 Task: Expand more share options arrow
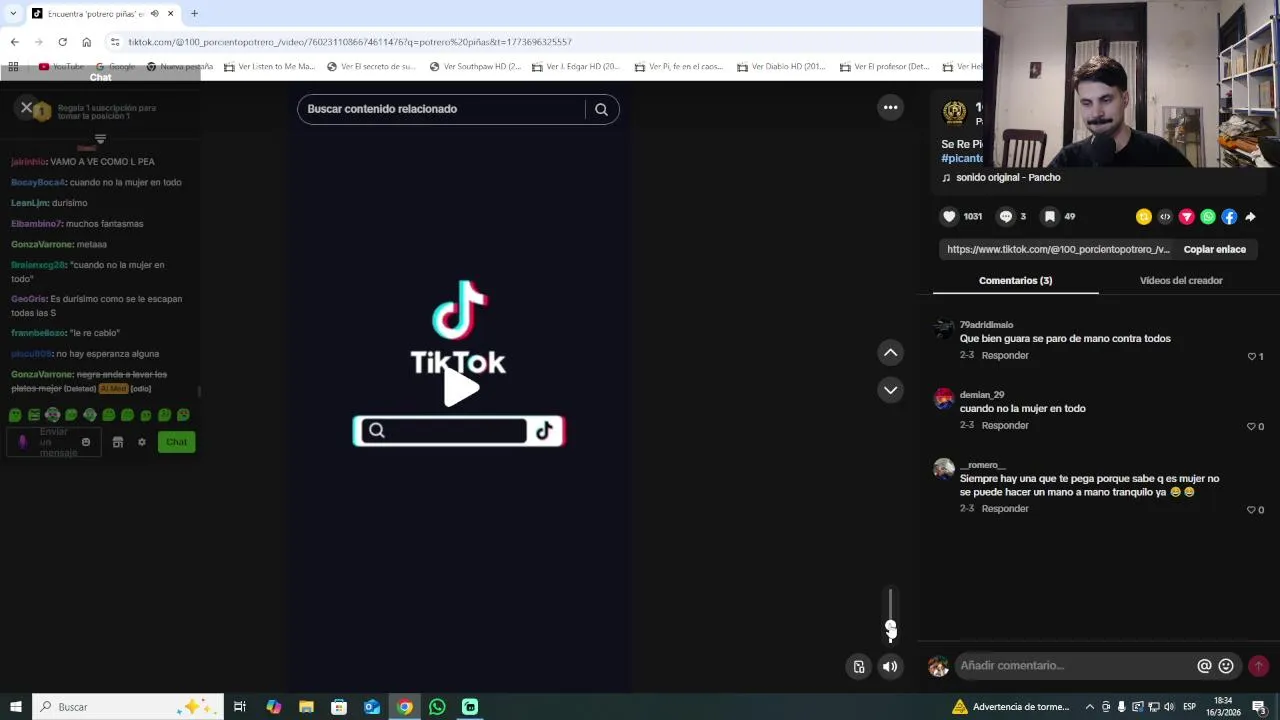pyautogui.click(x=1250, y=216)
